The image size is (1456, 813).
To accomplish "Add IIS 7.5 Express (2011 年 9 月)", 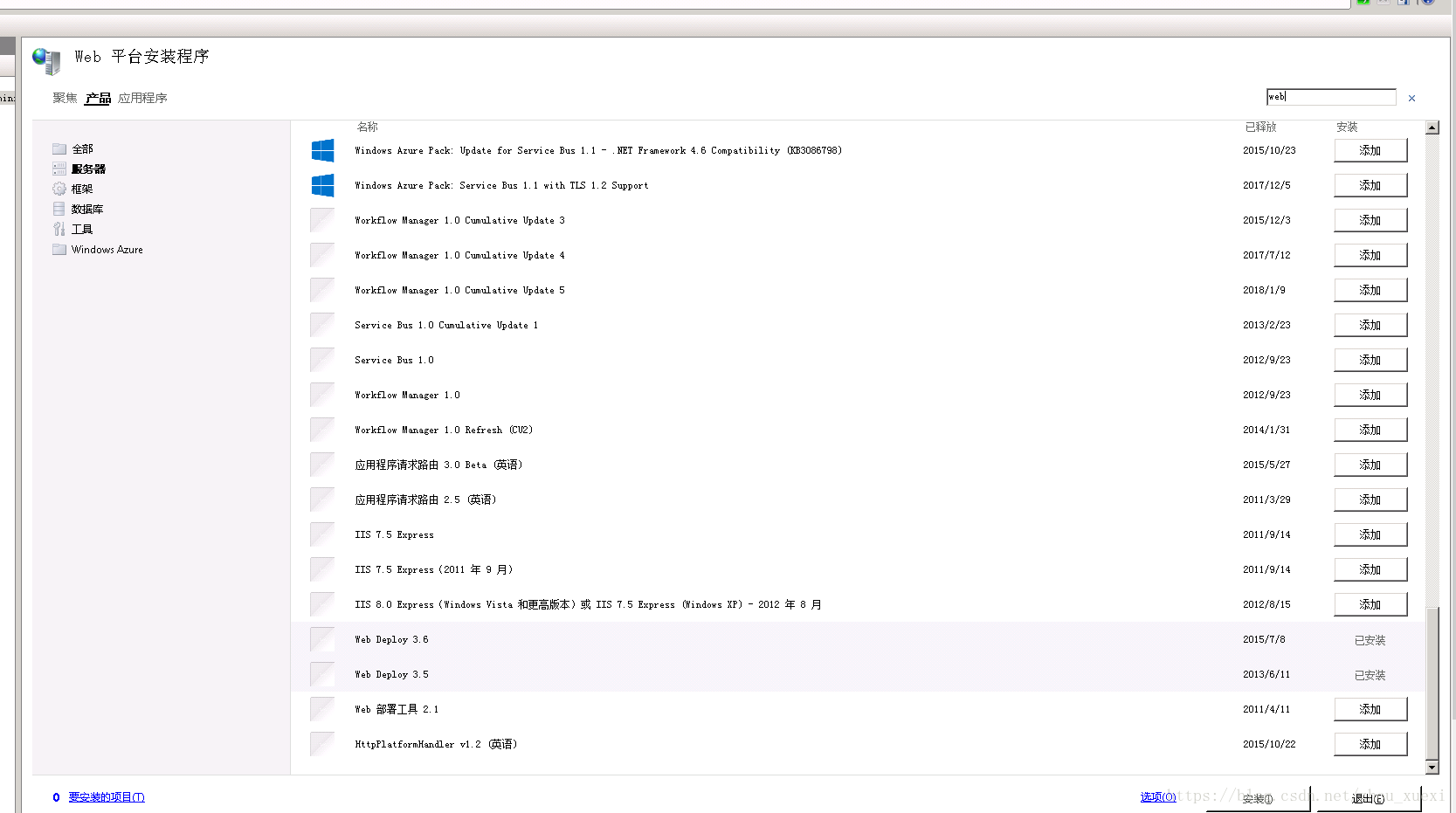I will 1370,569.
